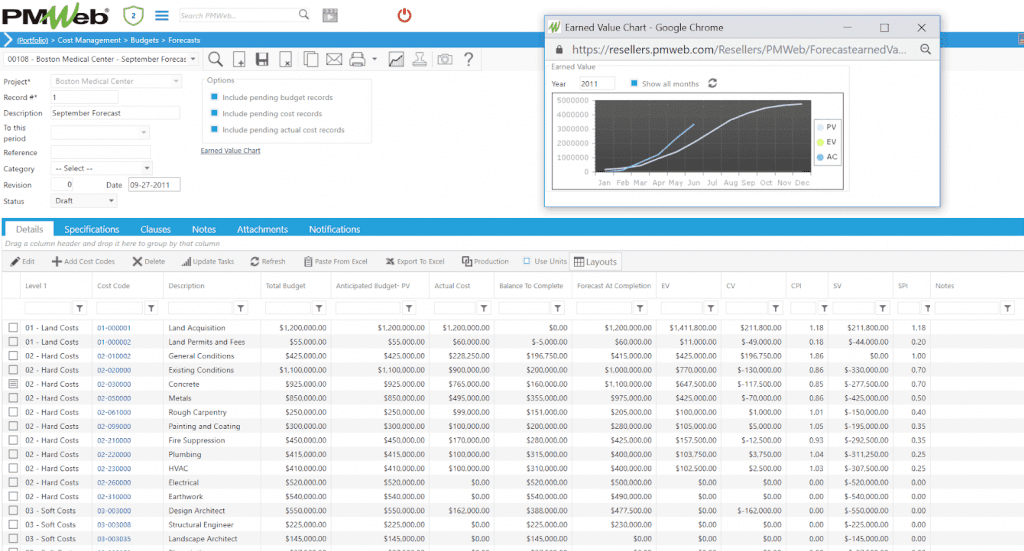Viewport: 1024px width, 551px height.
Task: Select the Land Acquisition row checkbox
Action: click(13, 328)
